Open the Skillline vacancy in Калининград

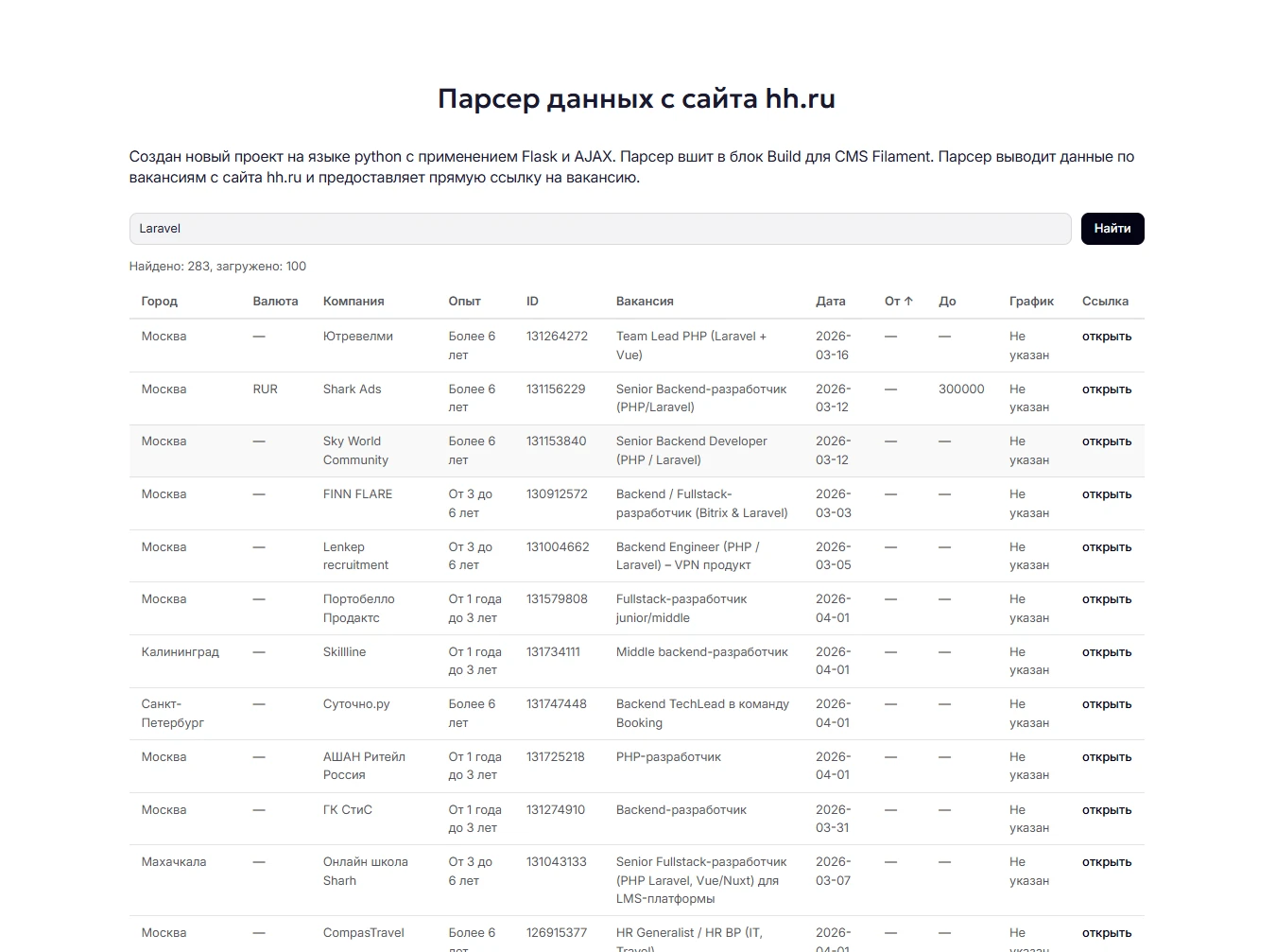1106,651
